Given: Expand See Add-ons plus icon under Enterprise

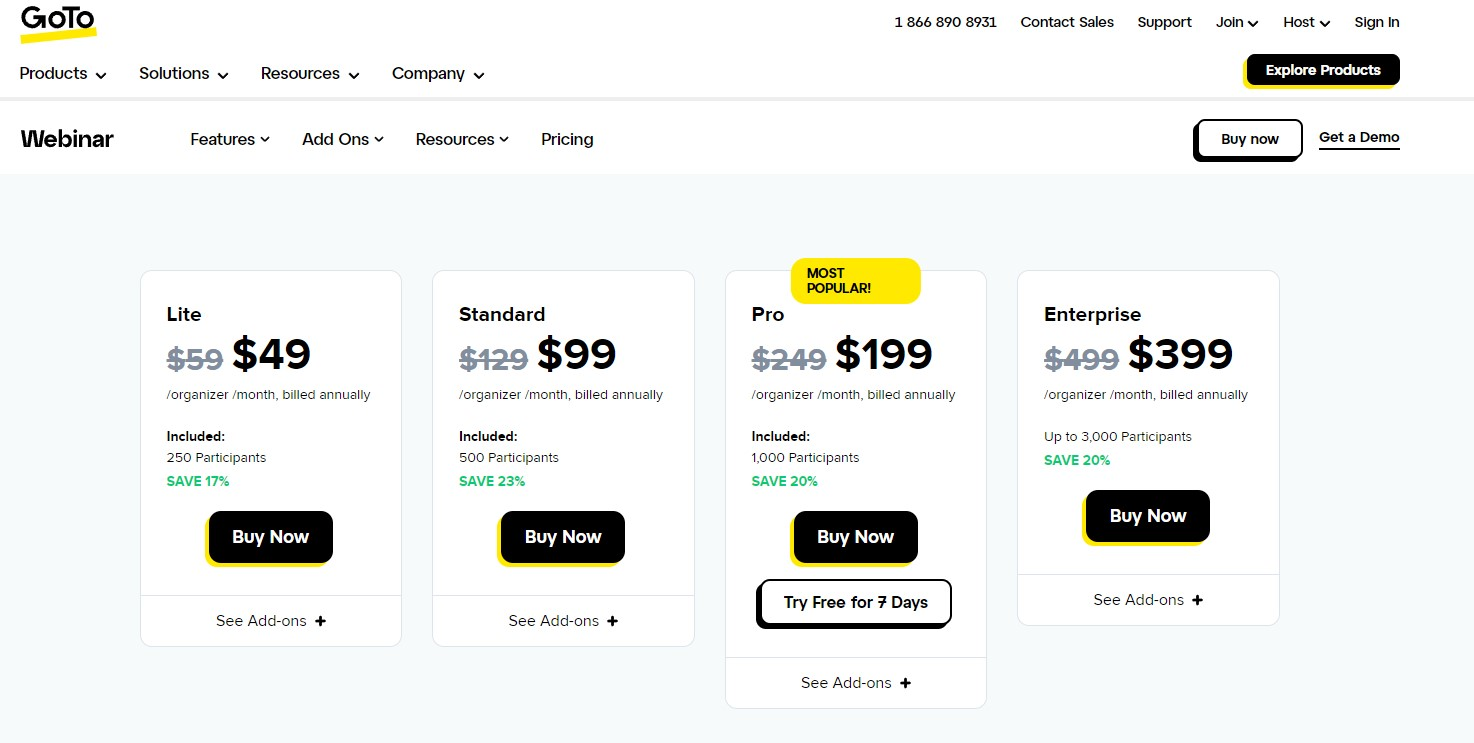Looking at the screenshot, I should point(1198,600).
